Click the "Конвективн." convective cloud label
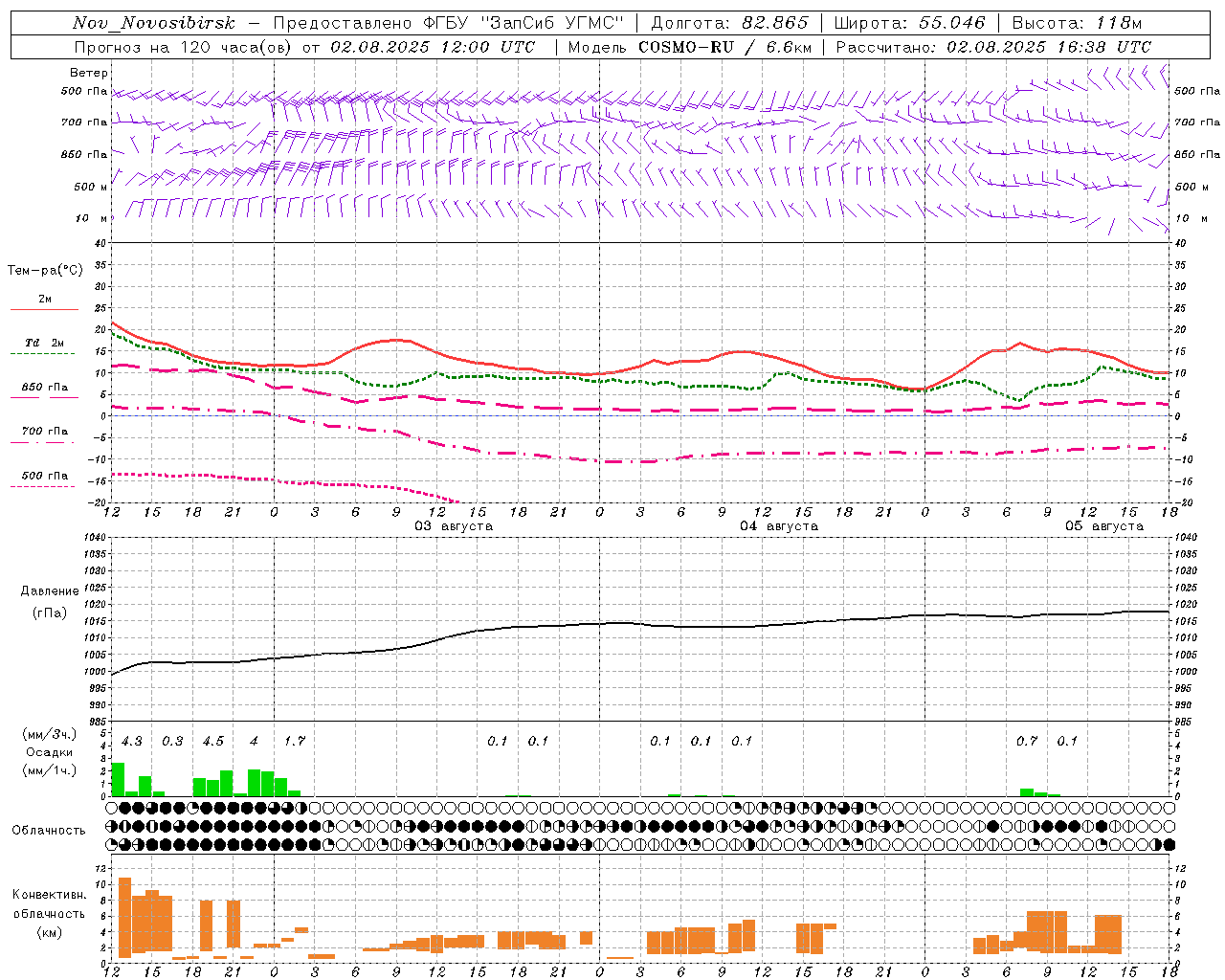The width and height of the screenshot is (1225, 980). coord(50,895)
